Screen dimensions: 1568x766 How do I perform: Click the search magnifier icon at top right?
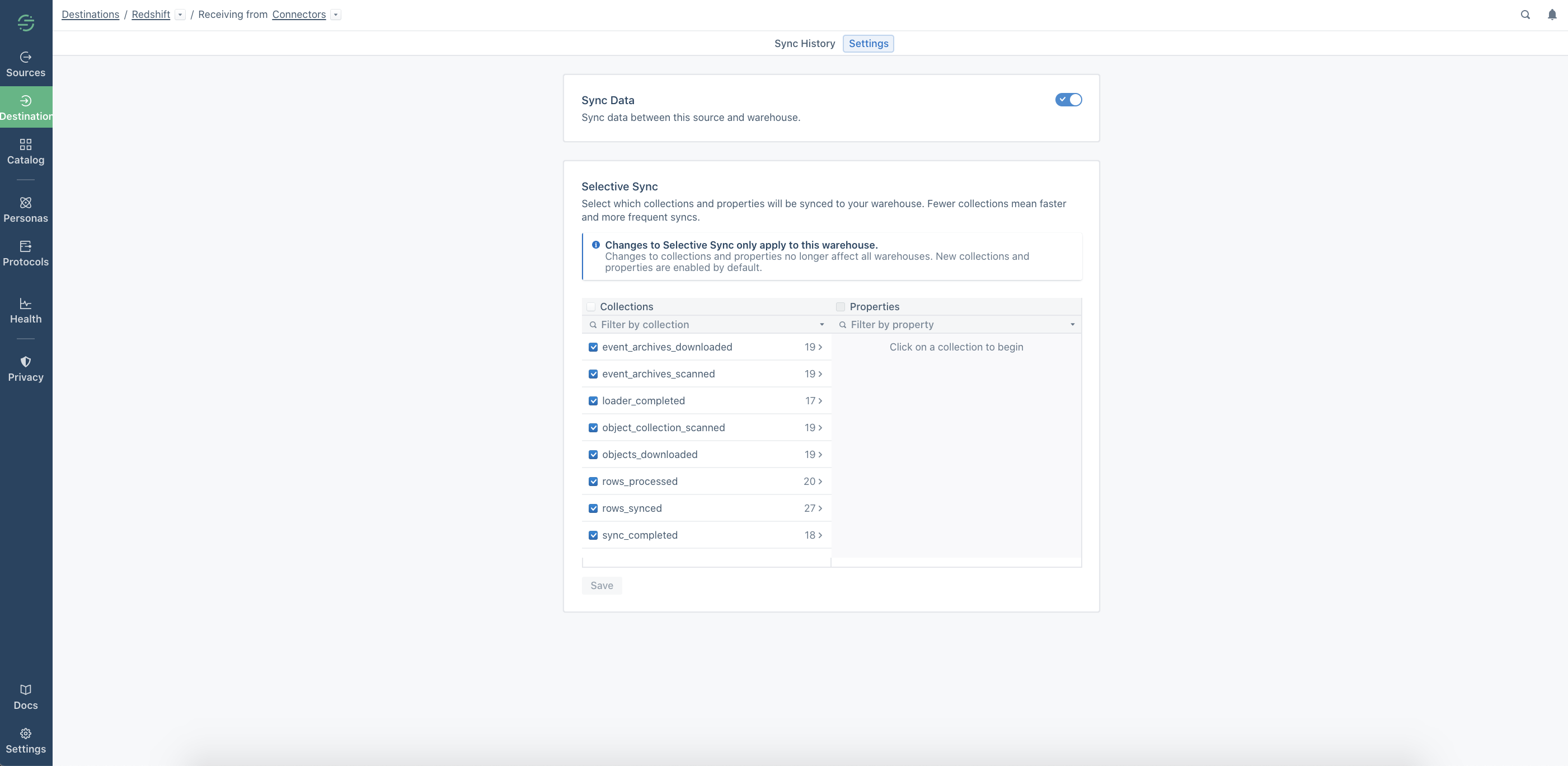pos(1525,15)
